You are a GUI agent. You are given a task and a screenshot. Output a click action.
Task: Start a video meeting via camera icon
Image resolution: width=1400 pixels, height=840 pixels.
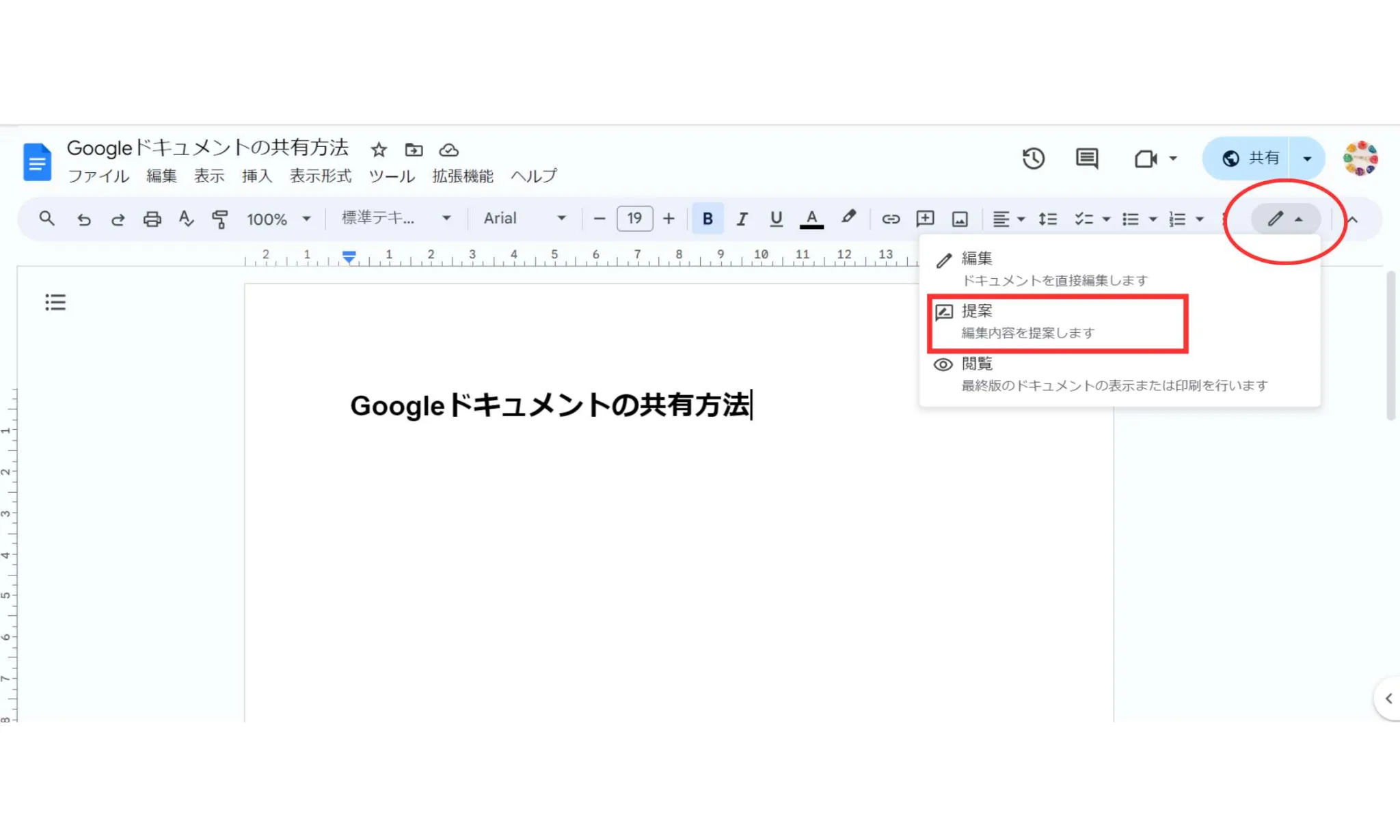pyautogui.click(x=1146, y=159)
